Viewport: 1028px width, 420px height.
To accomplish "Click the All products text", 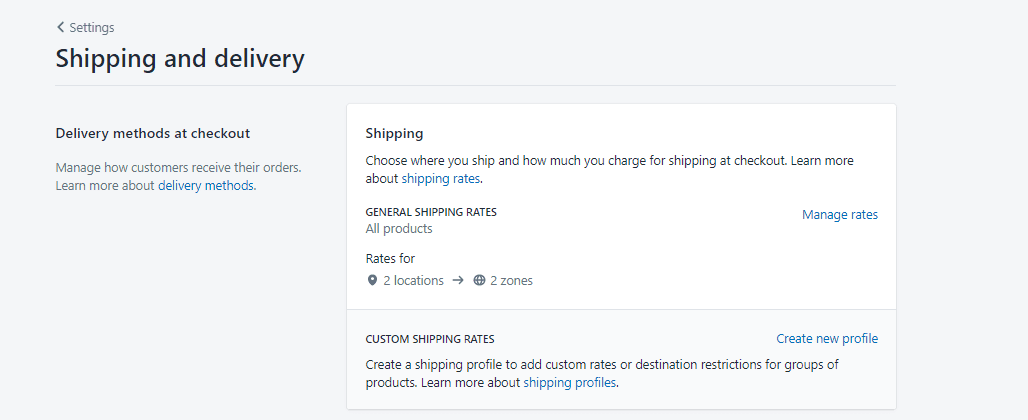I will pyautogui.click(x=399, y=229).
